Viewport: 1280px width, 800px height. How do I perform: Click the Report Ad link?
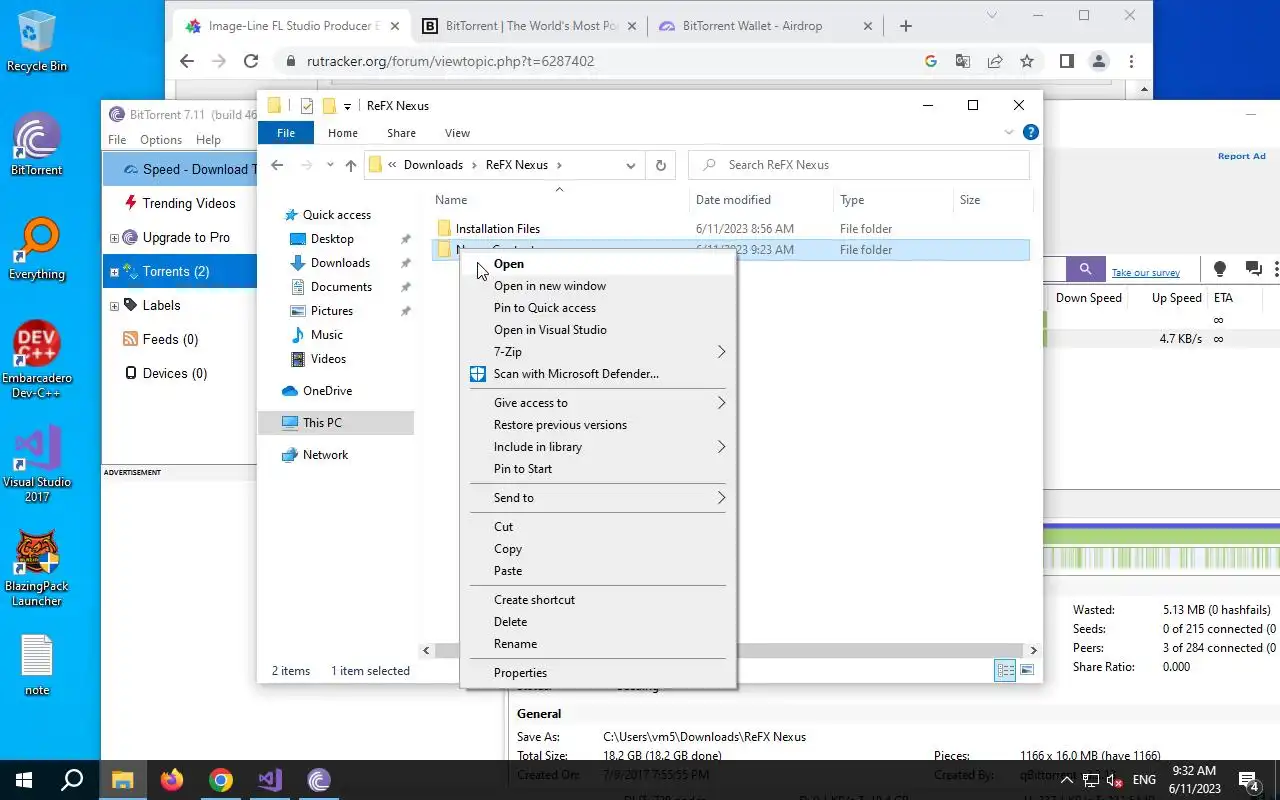pyautogui.click(x=1241, y=156)
